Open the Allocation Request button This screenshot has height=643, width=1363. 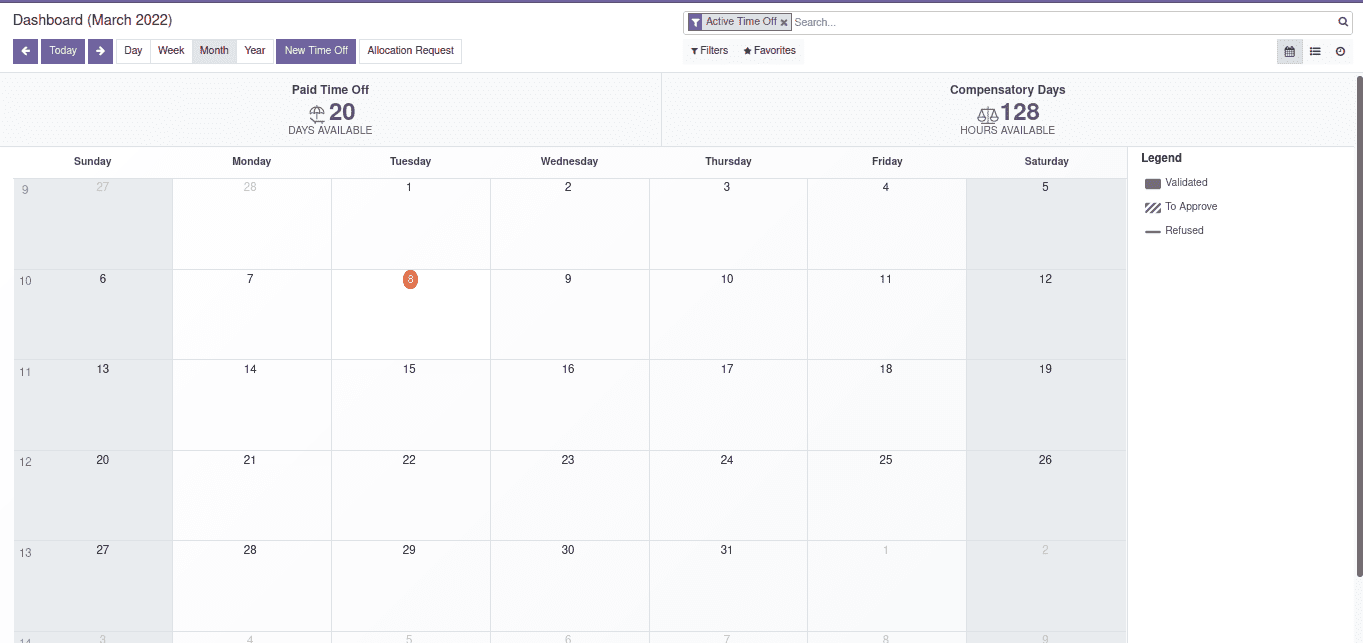(x=410, y=51)
